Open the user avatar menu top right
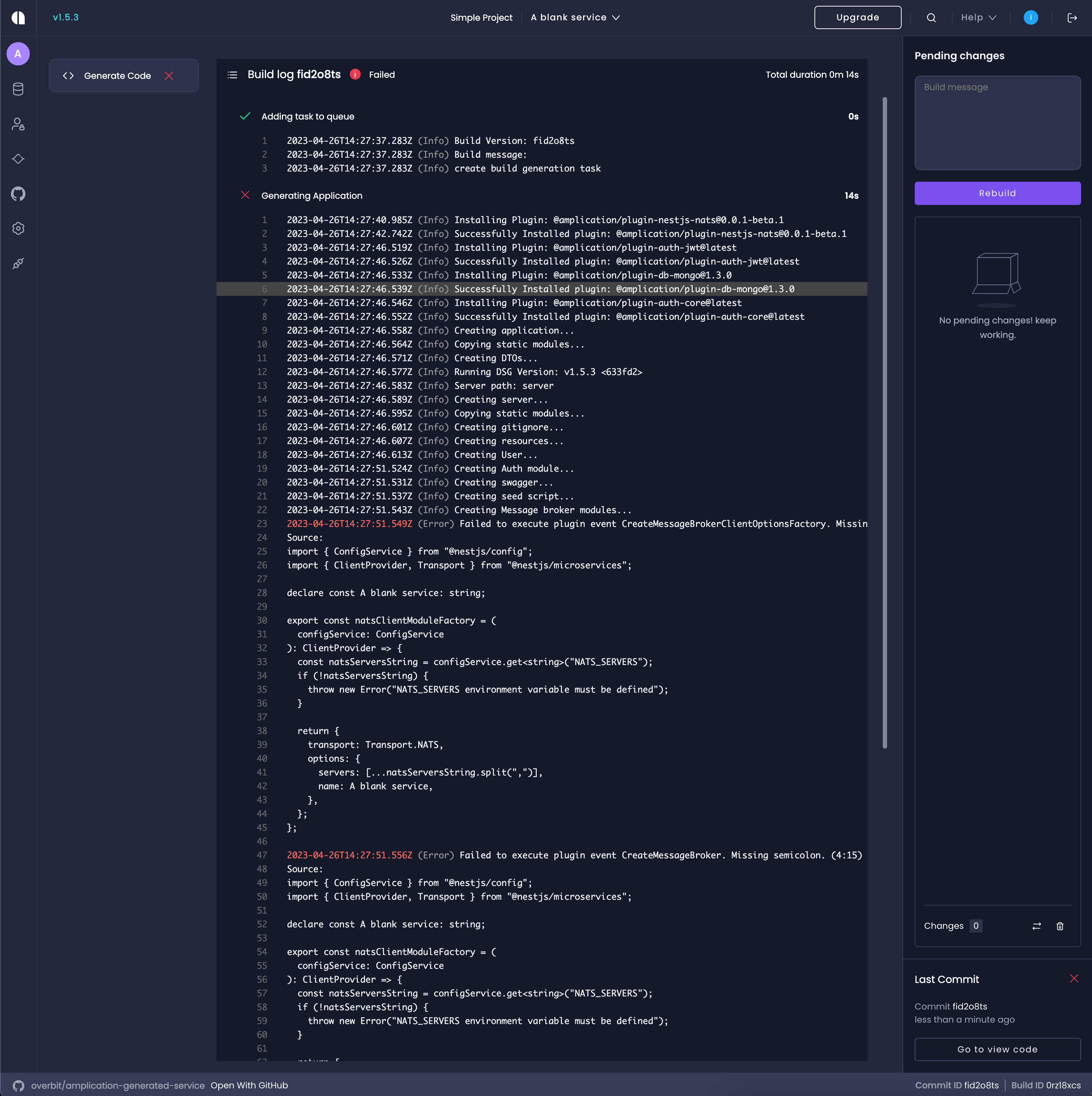This screenshot has height=1096, width=1092. [x=1030, y=17]
